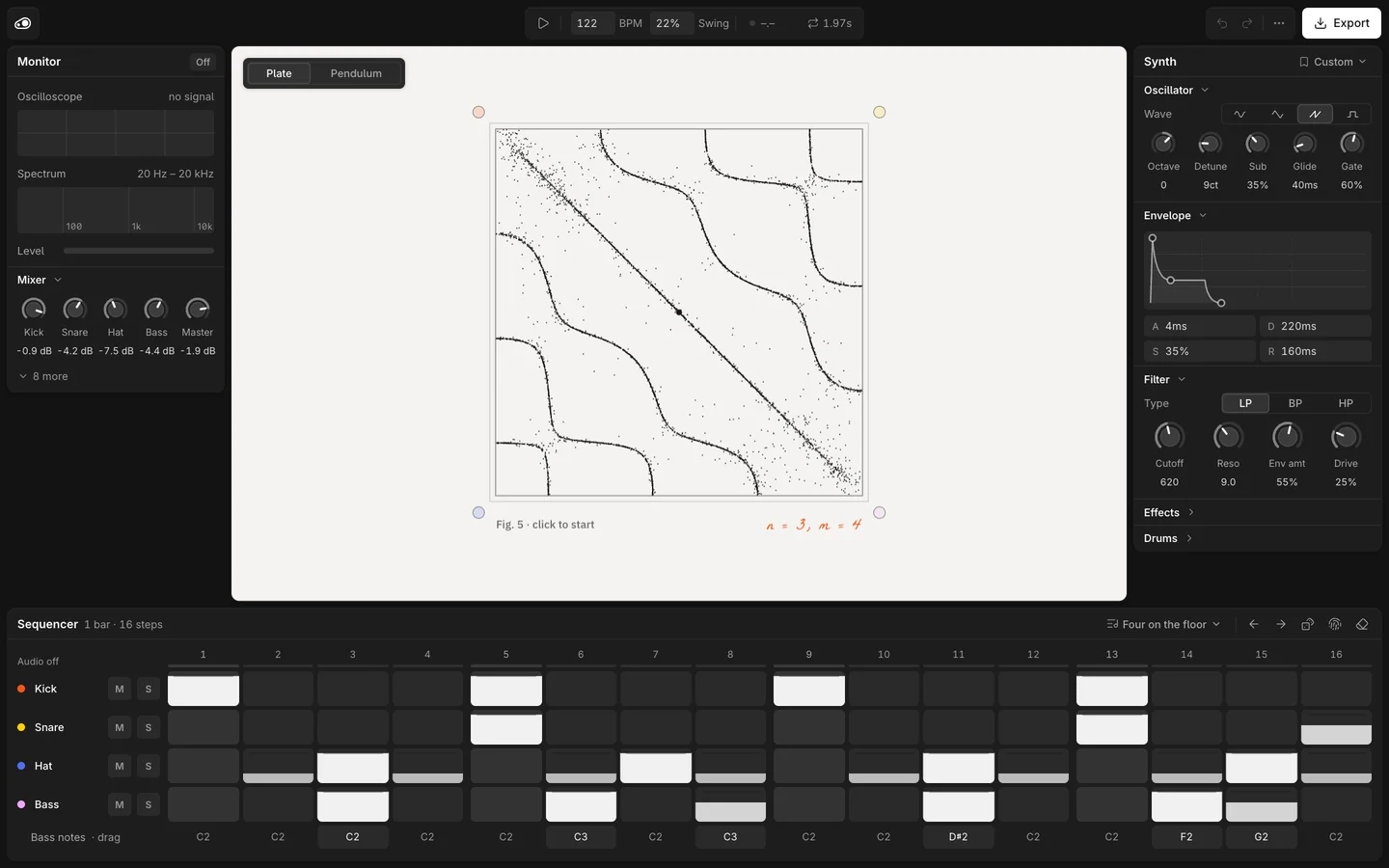The height and width of the screenshot is (868, 1389).
Task: Click the Export button
Action: click(x=1341, y=23)
